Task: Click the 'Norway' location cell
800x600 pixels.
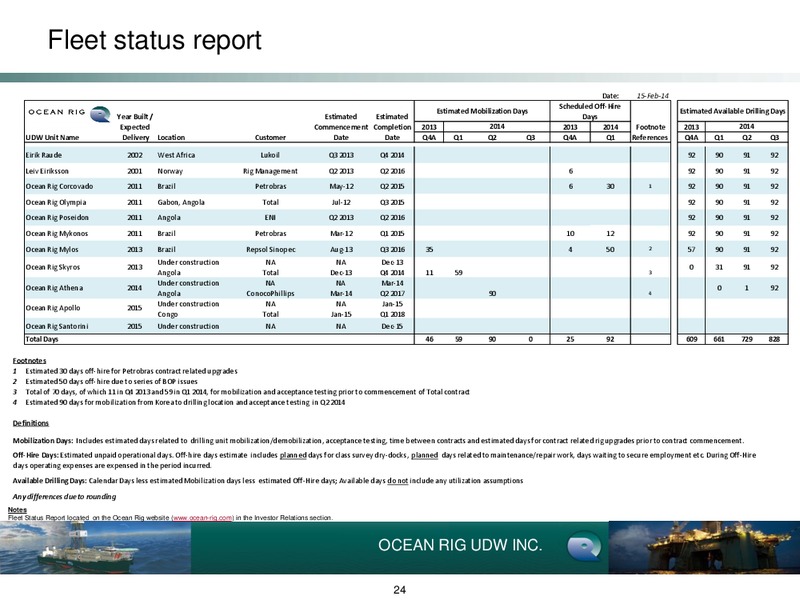Action: click(170, 171)
